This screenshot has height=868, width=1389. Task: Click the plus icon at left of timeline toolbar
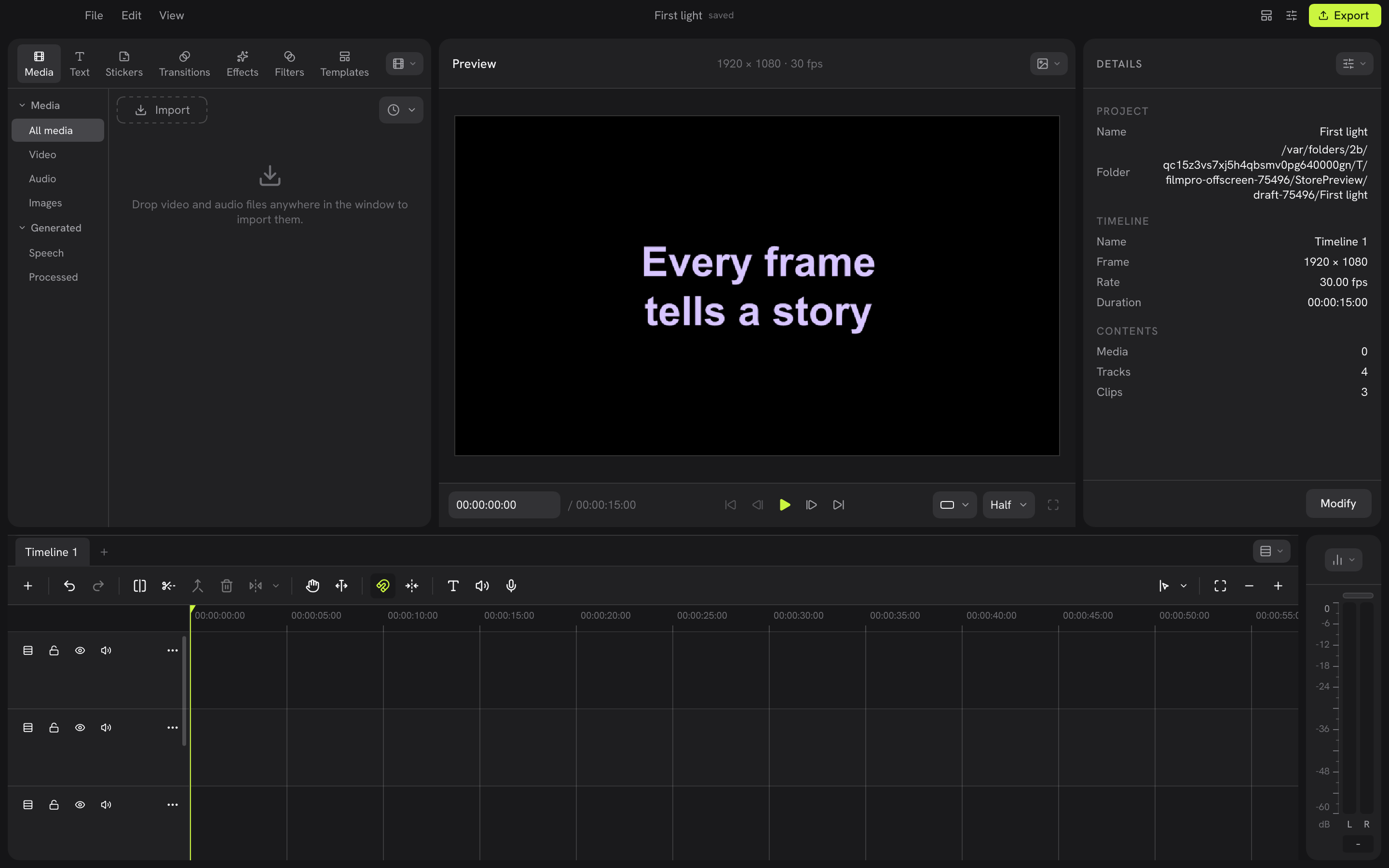click(x=27, y=585)
